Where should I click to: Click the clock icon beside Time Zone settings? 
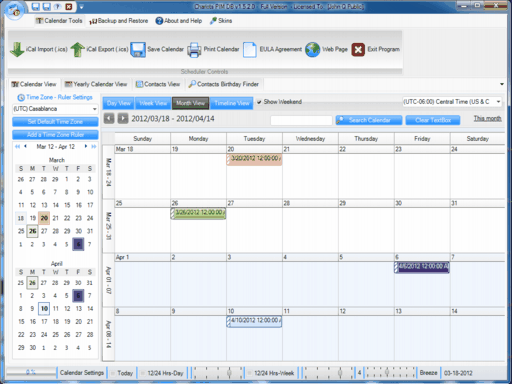[x=21, y=97]
